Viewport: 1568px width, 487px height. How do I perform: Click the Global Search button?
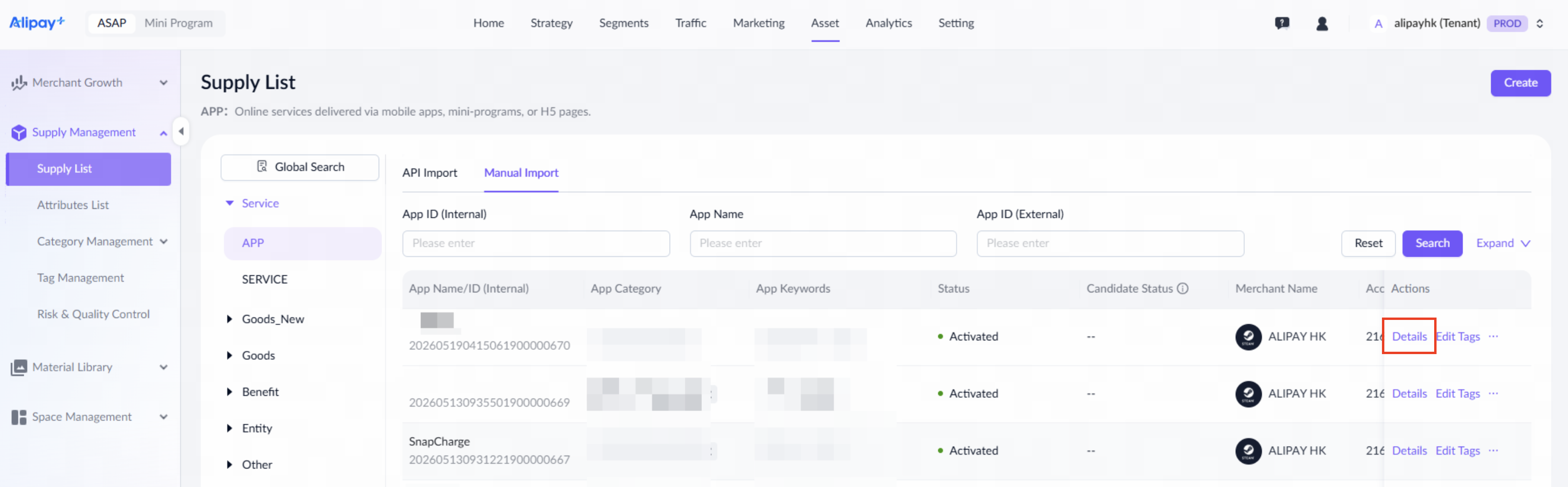tap(299, 168)
